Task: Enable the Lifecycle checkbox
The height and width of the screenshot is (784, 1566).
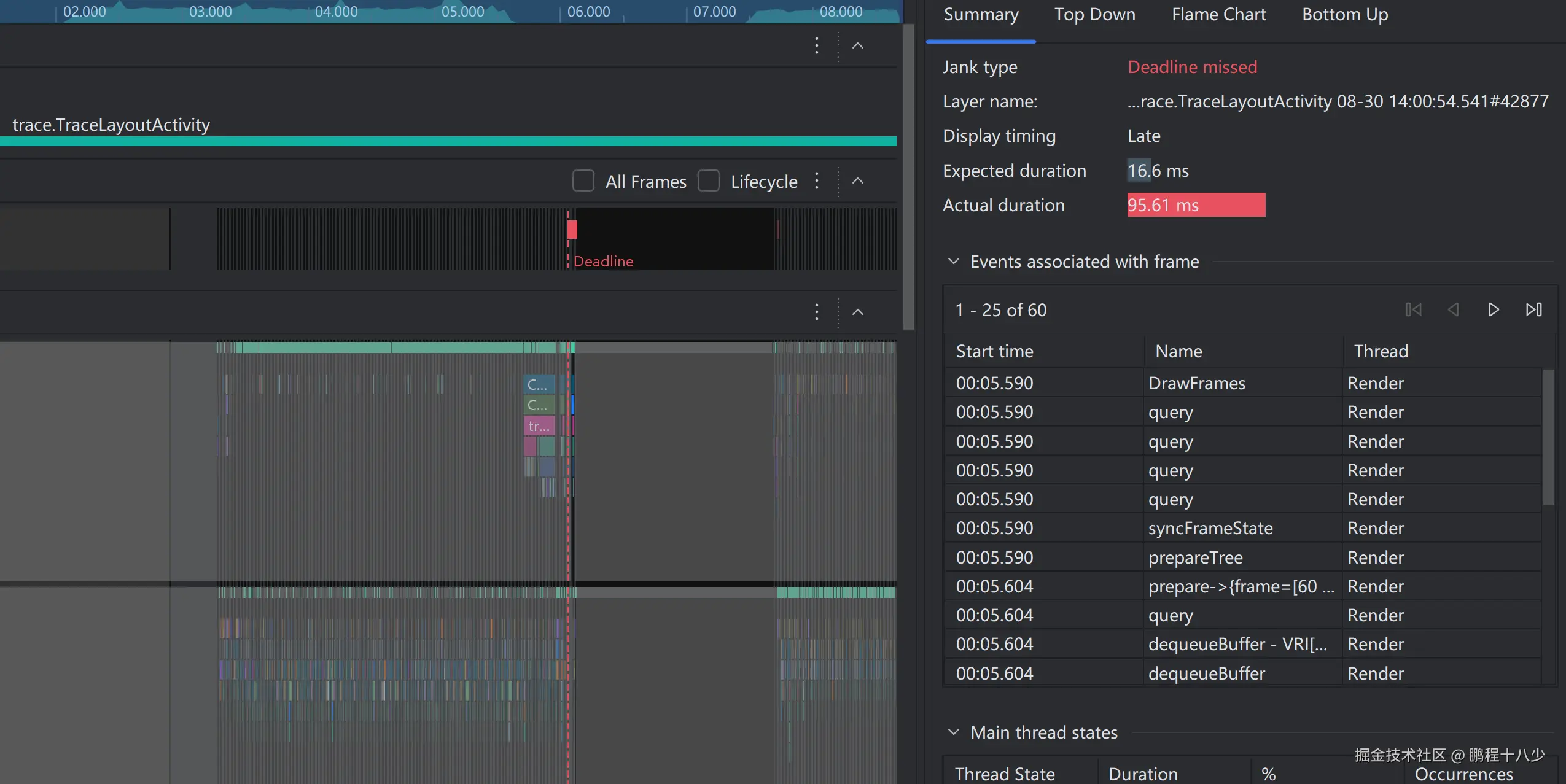Action: click(x=709, y=181)
